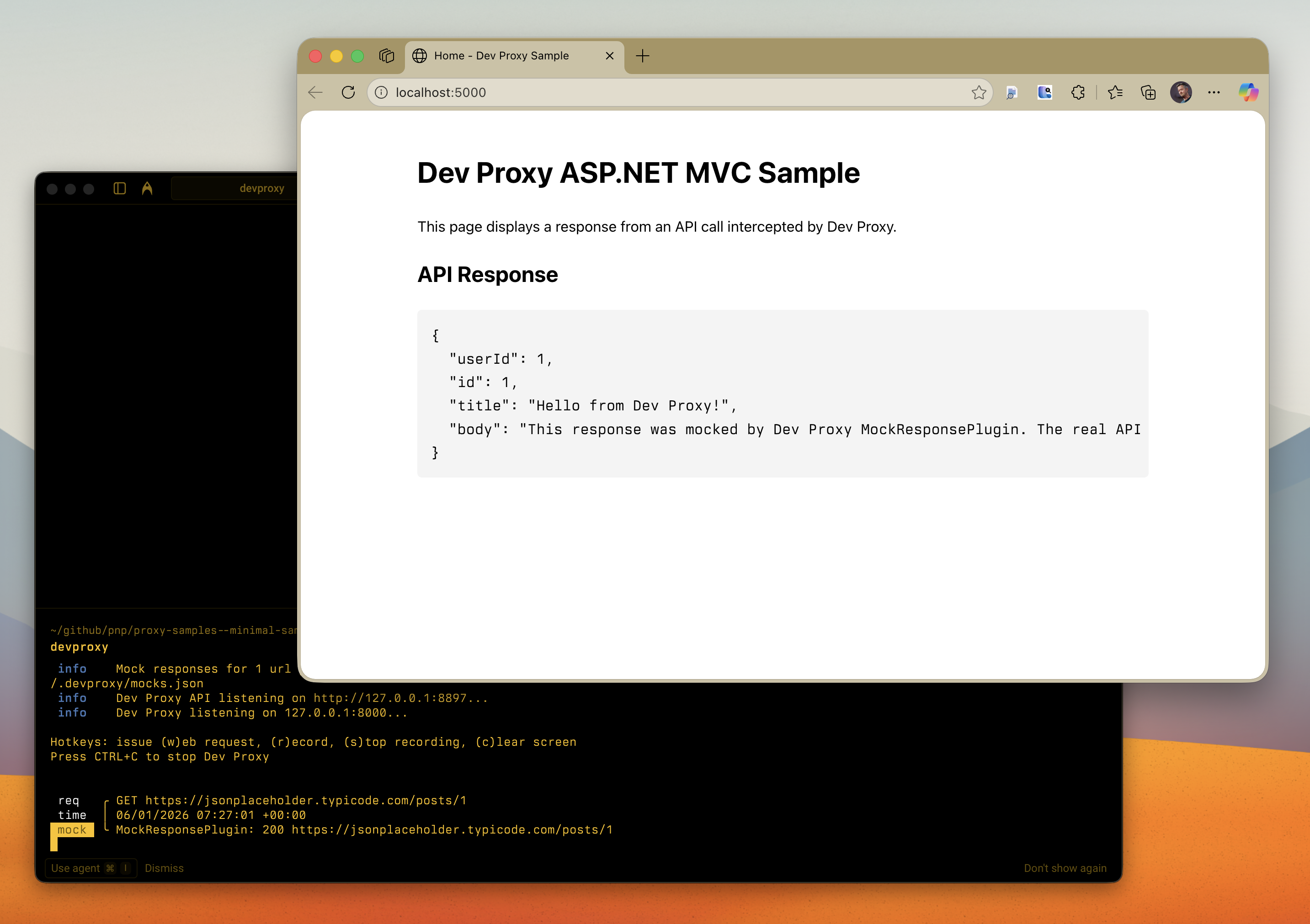
Task: Open the Collections icon in the toolbar
Action: (1148, 92)
